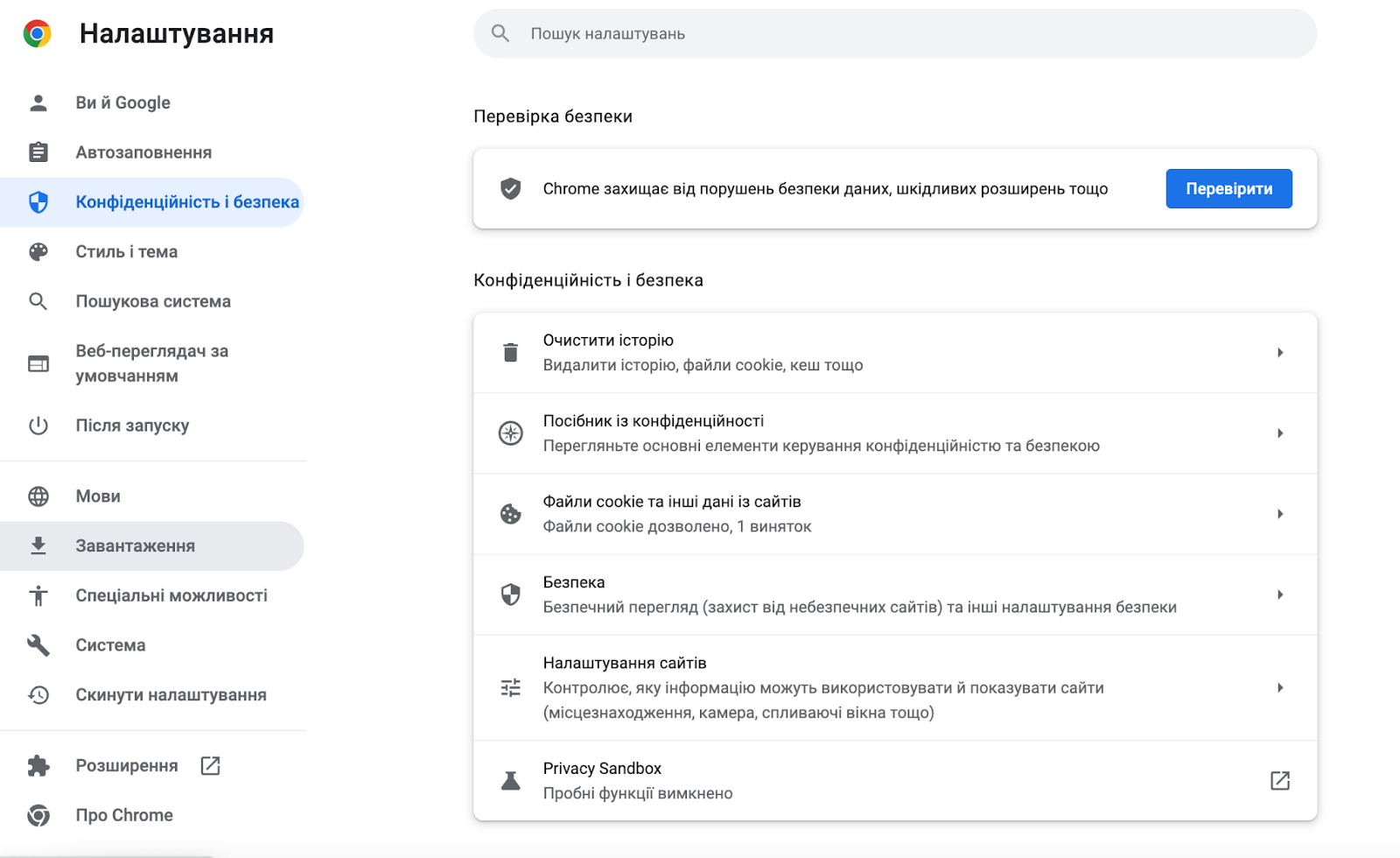Click the accessibility icon for Спеціальні можливості
Viewport: 1400px width, 858px height.
(38, 595)
